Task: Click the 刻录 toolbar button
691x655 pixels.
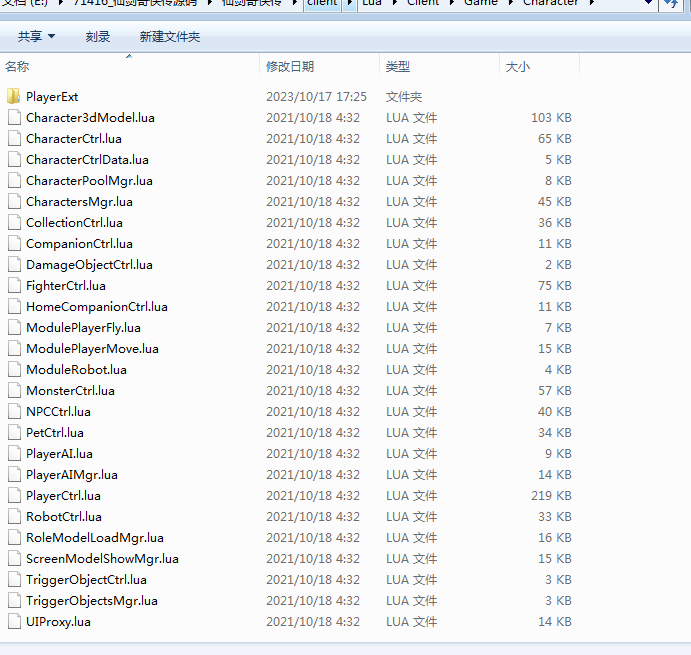Action: (x=97, y=37)
